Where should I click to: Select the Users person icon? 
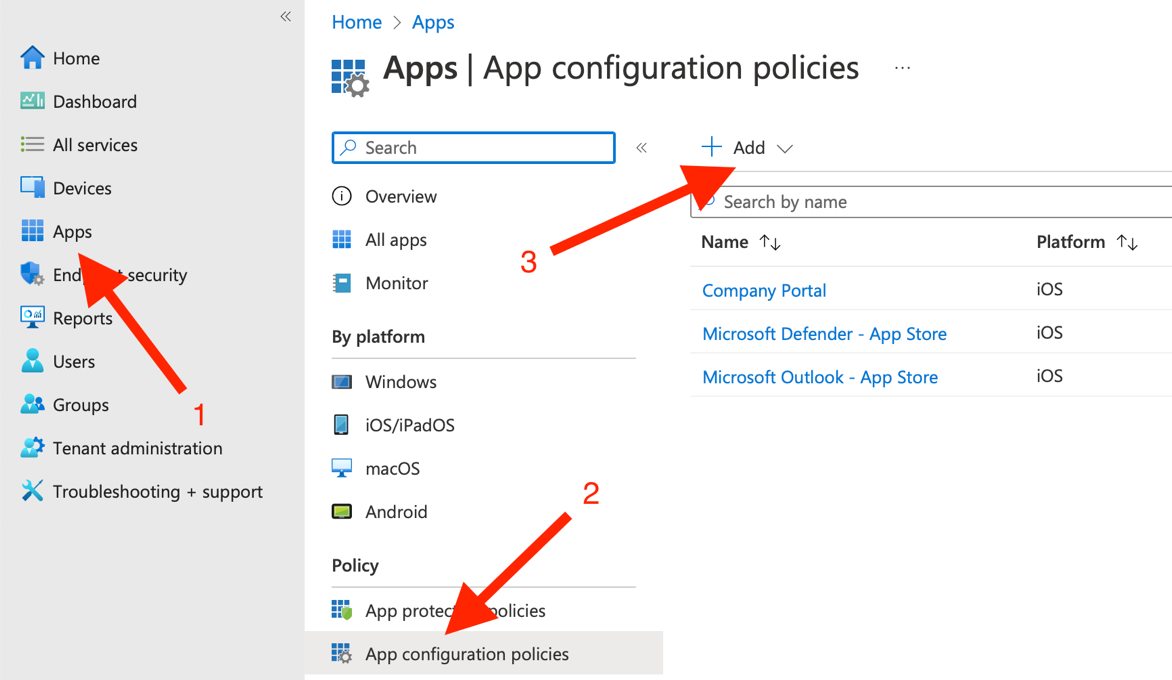click(32, 361)
